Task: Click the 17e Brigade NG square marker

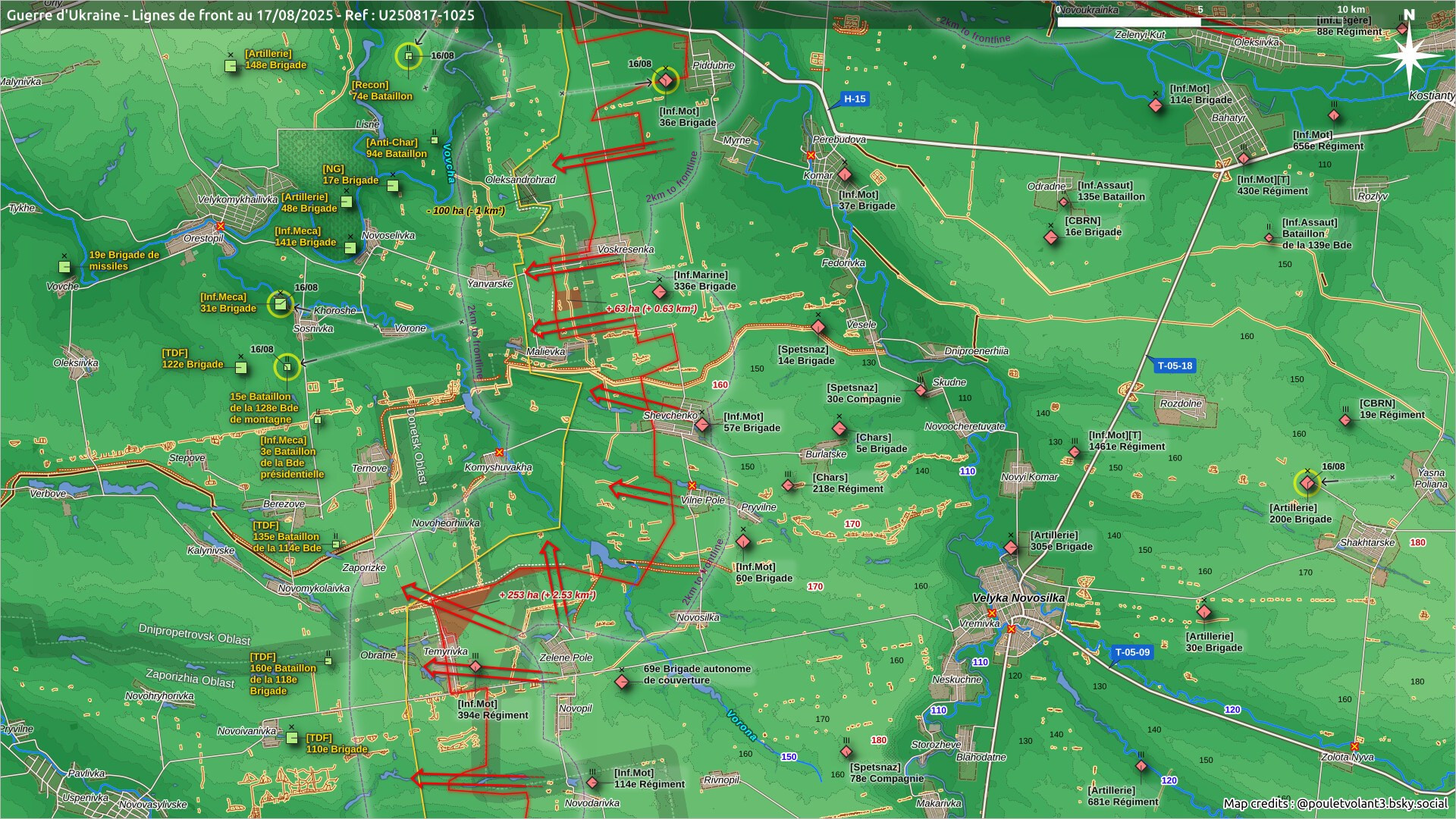Action: pyautogui.click(x=393, y=186)
